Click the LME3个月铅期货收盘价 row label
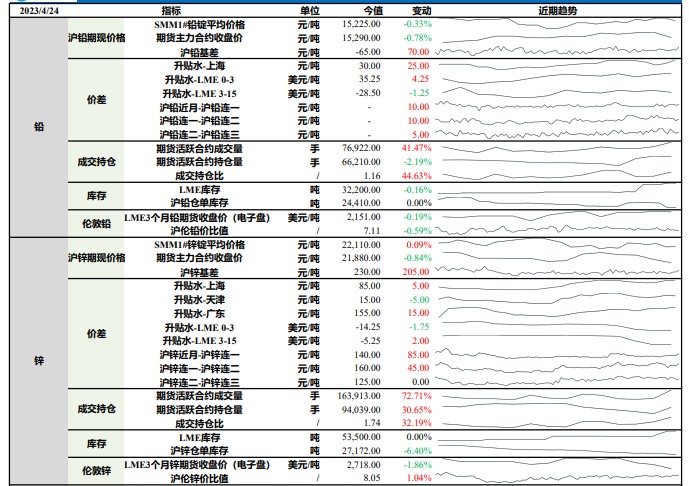 click(197, 218)
